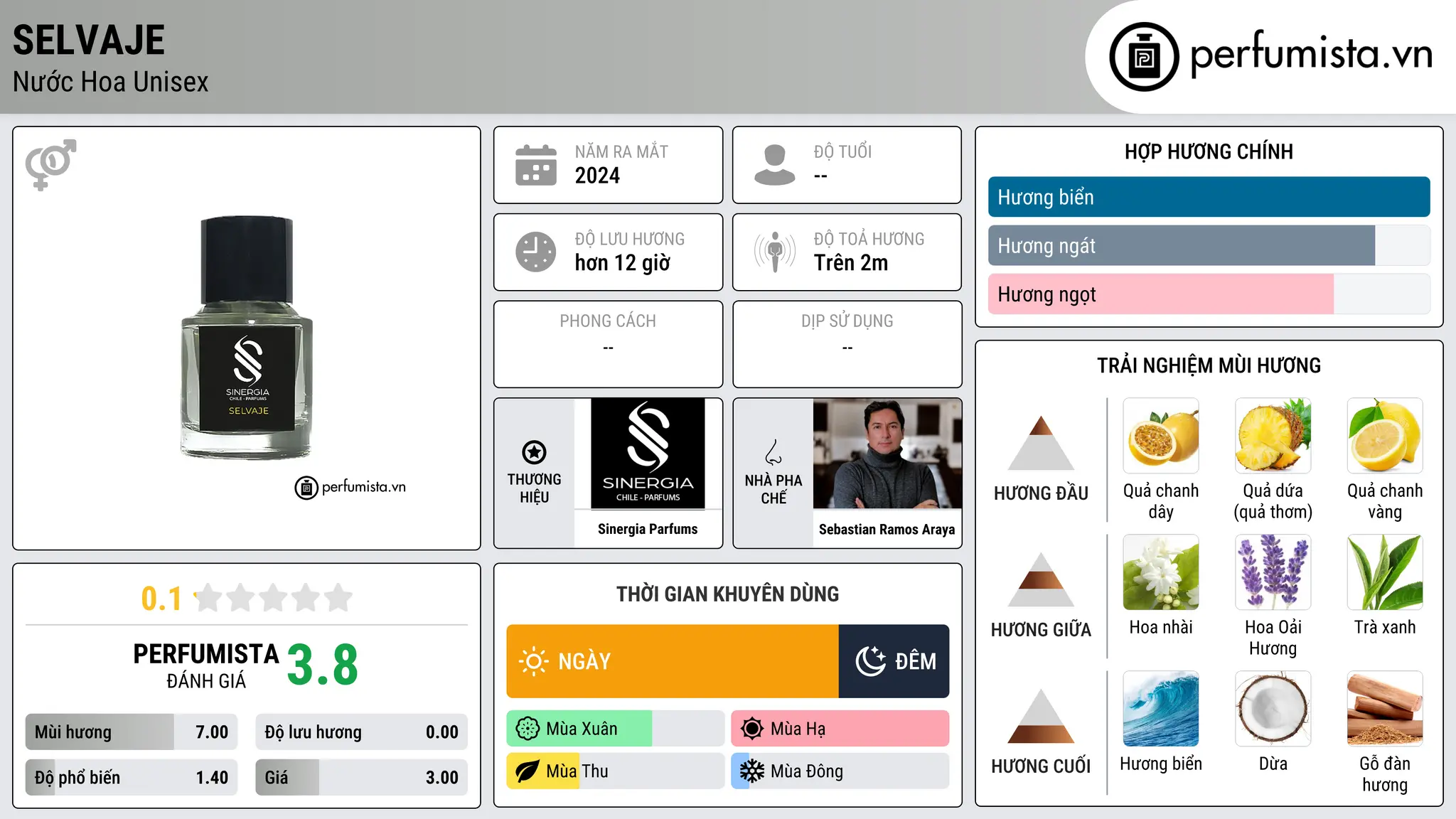
Task: Click the clock icon beside Độ lưu hương
Action: [536, 252]
